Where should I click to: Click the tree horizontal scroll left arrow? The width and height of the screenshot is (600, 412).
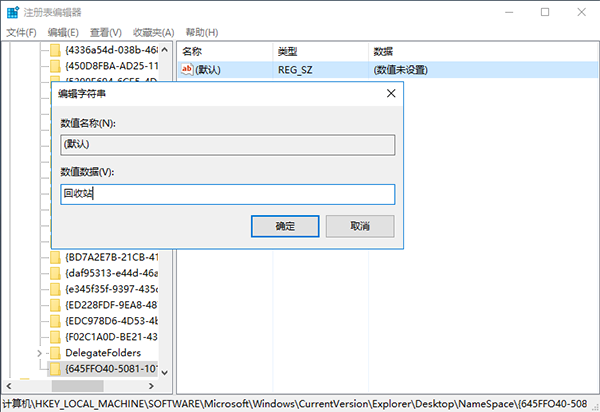tap(9, 386)
